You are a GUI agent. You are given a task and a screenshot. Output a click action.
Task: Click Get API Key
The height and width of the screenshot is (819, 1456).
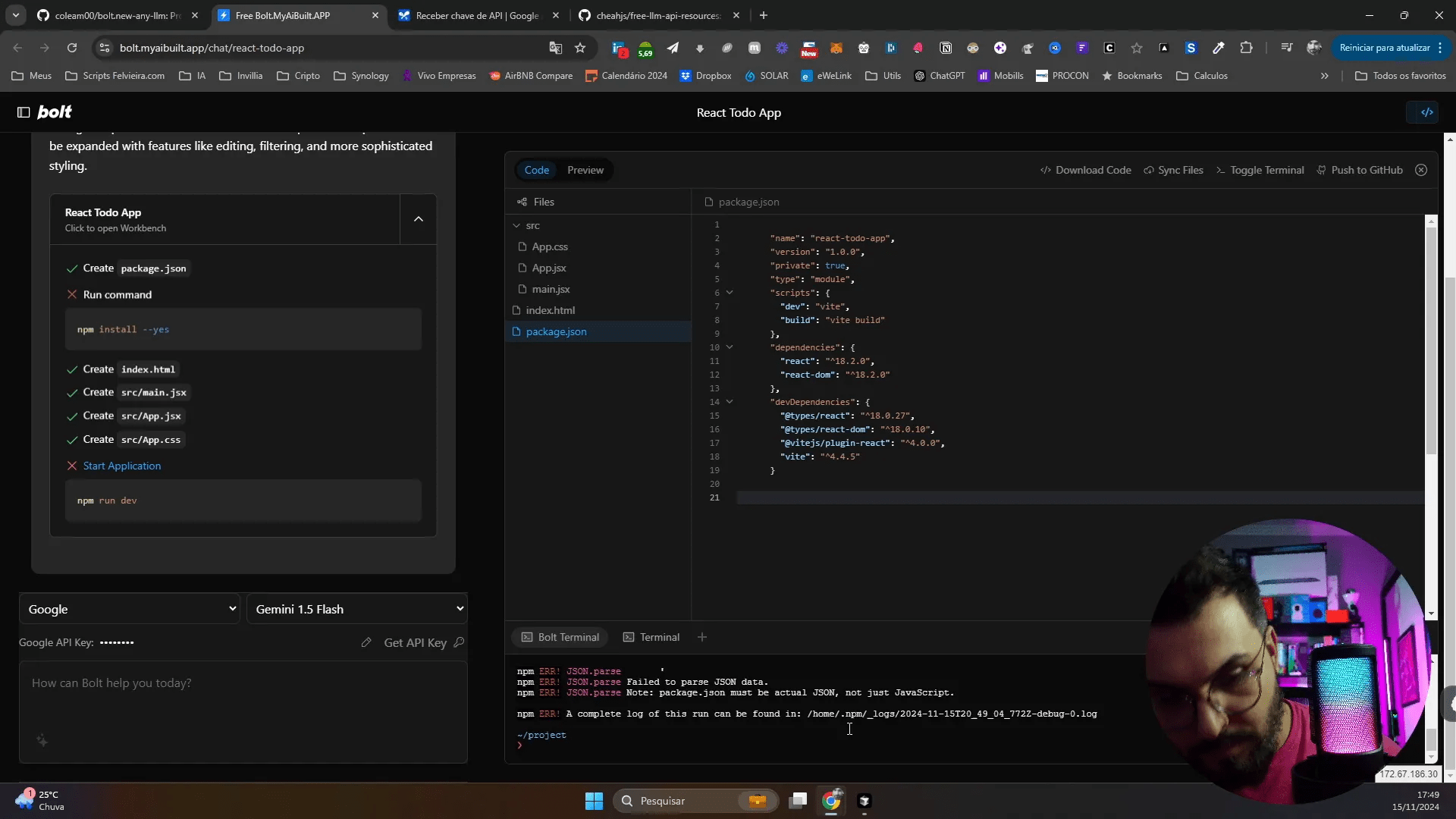pyautogui.click(x=424, y=642)
